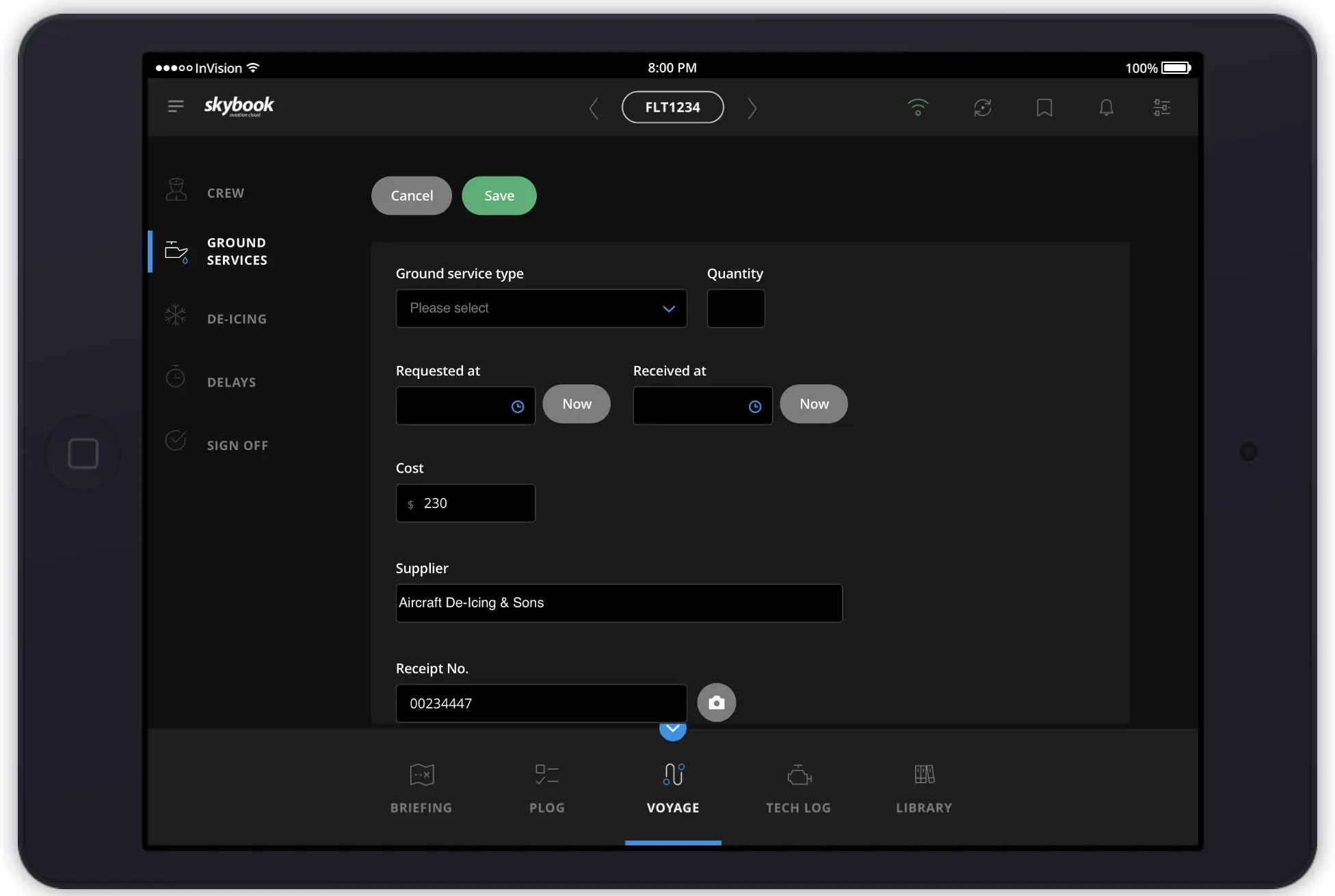Viewport: 1335px width, 896px height.
Task: Click the blue scroll-down chevron button
Action: pyautogui.click(x=672, y=730)
